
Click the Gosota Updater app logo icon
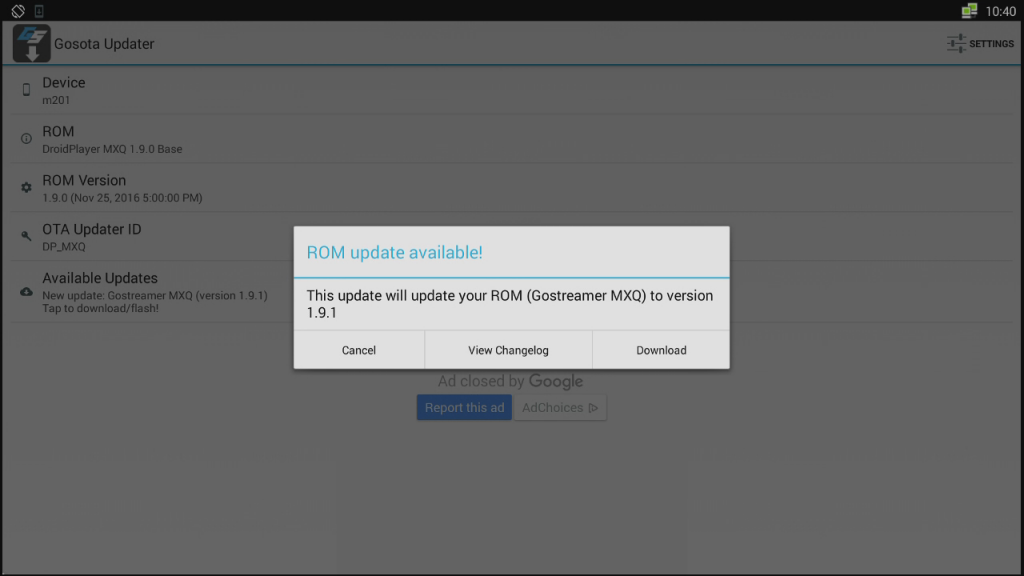pos(31,44)
